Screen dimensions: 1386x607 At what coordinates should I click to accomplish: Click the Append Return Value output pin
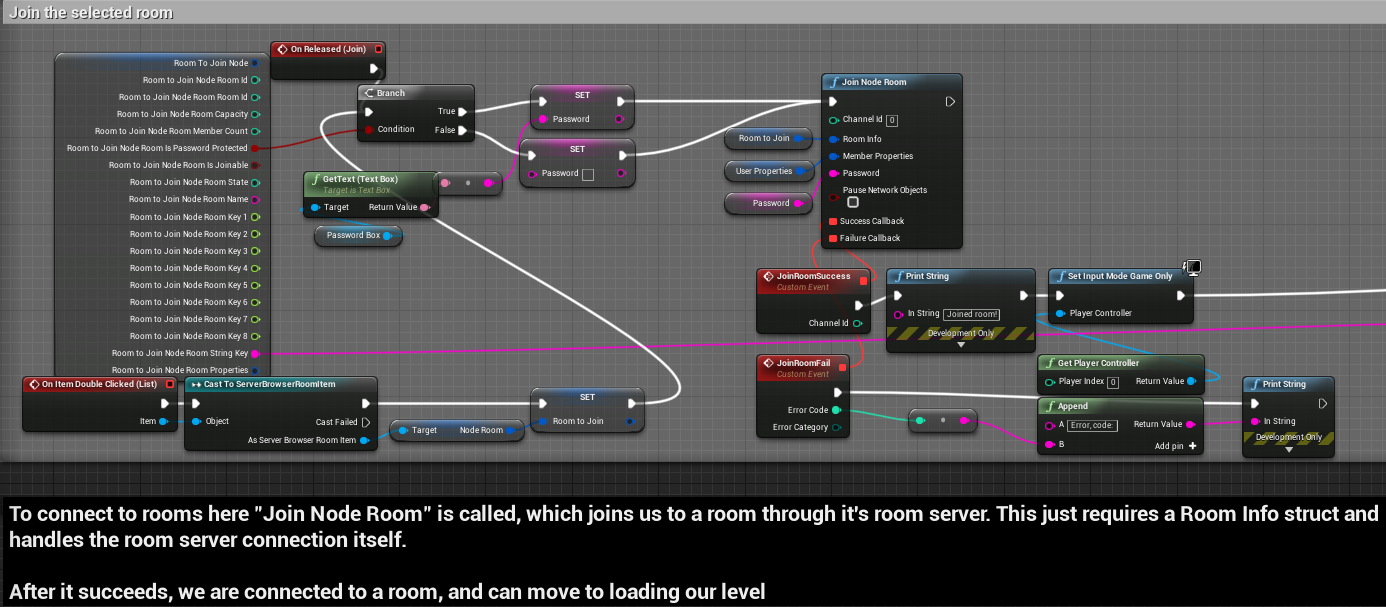coord(1191,424)
